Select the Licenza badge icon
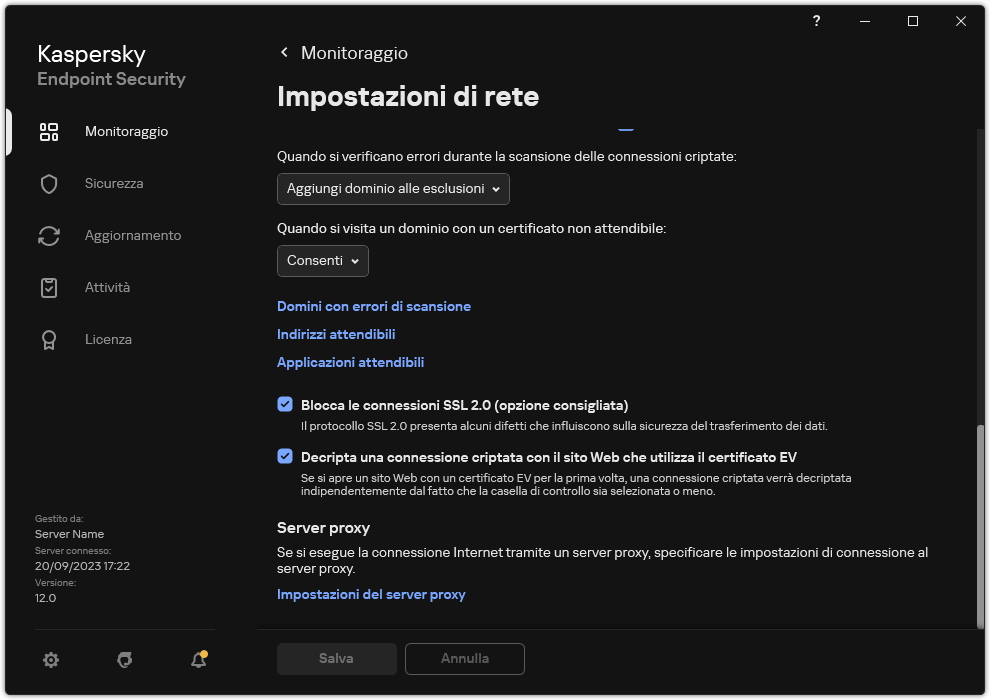Viewport: 990px width, 700px height. coord(48,339)
